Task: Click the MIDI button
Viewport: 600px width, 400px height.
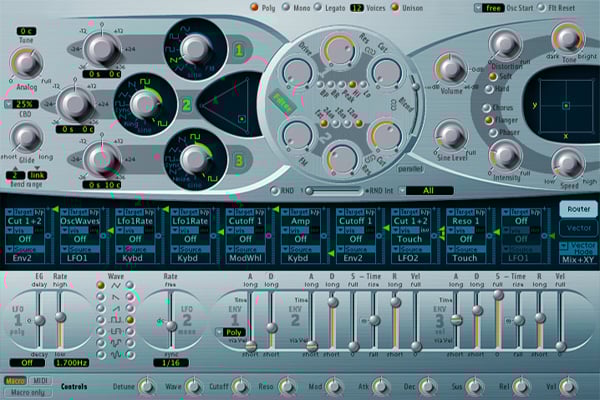Action: pyautogui.click(x=40, y=381)
